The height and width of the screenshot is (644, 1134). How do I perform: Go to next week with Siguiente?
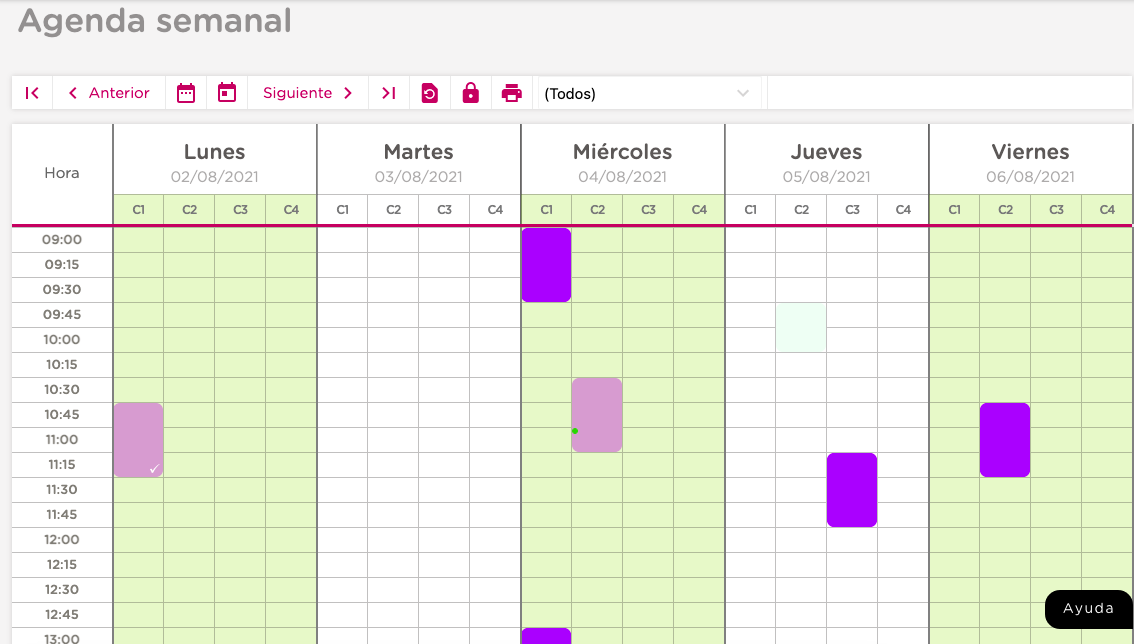(x=308, y=93)
